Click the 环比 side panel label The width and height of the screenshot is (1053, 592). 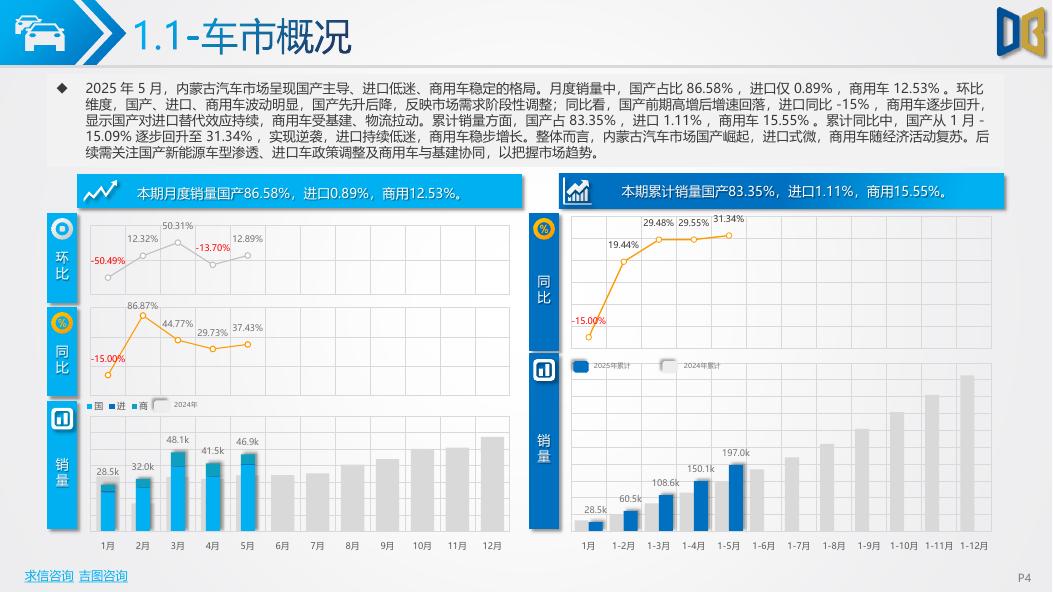[x=62, y=265]
